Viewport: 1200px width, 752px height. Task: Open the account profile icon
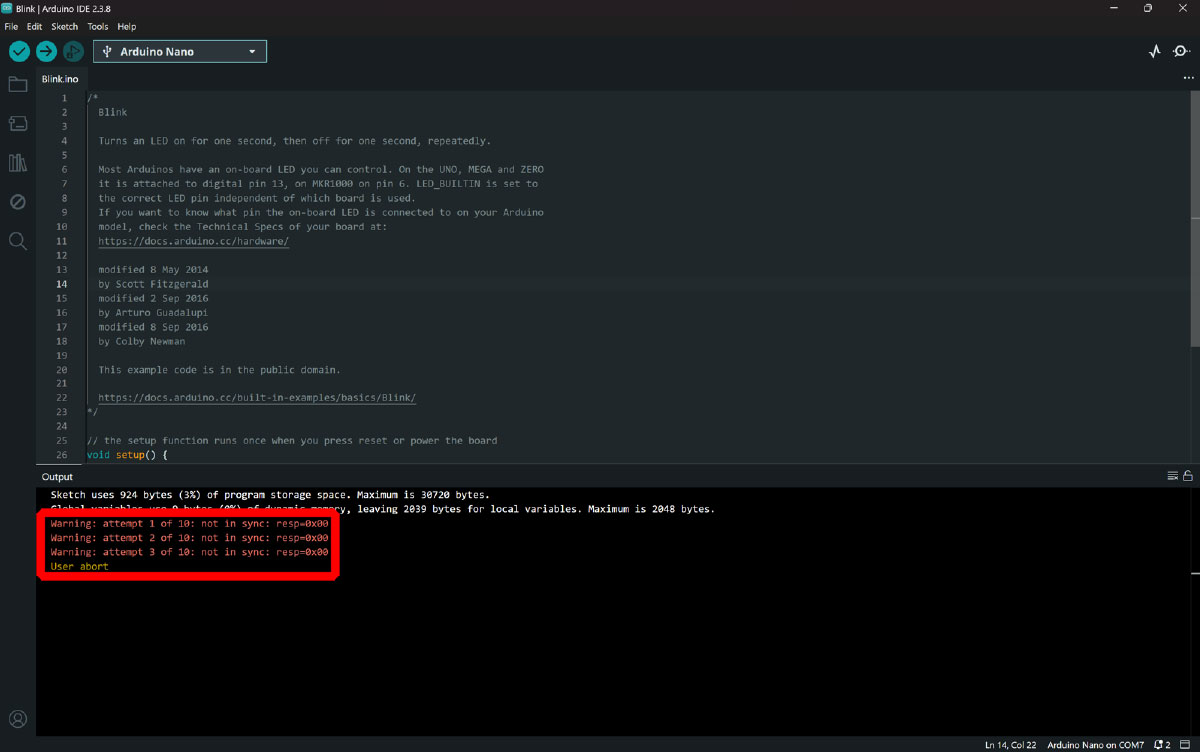pos(17,719)
